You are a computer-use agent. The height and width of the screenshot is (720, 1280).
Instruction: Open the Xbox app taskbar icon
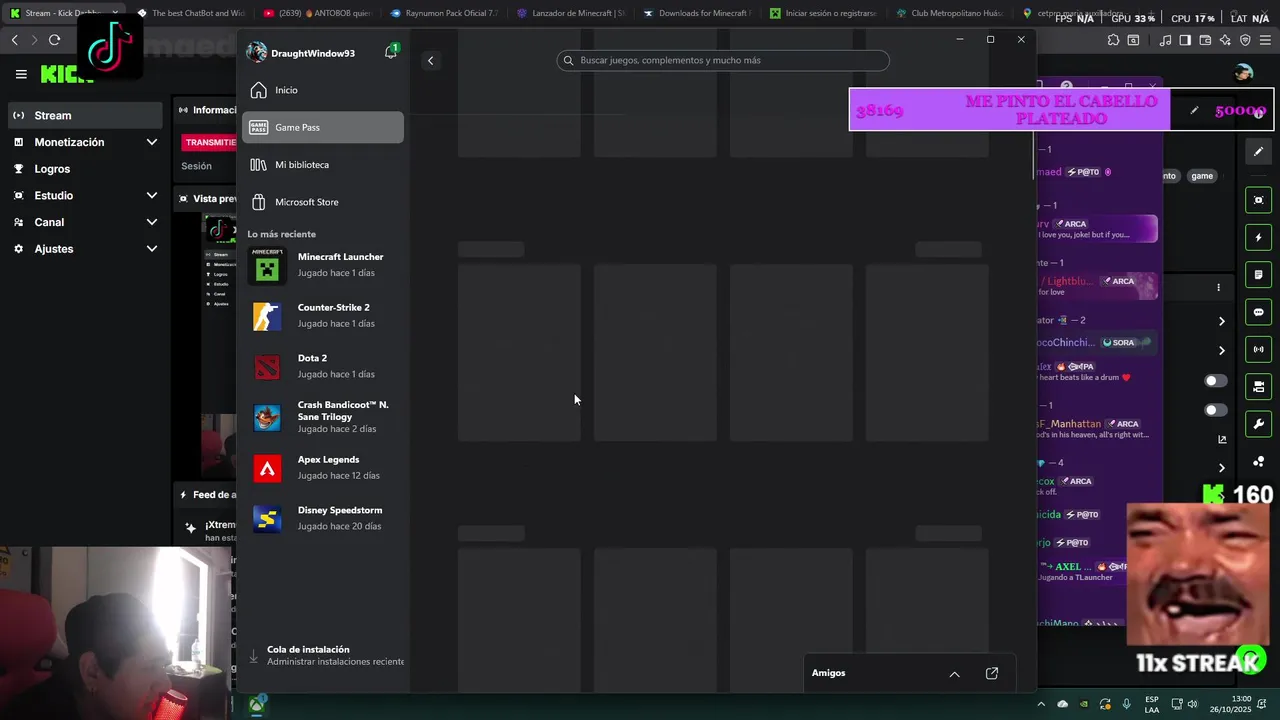257,705
